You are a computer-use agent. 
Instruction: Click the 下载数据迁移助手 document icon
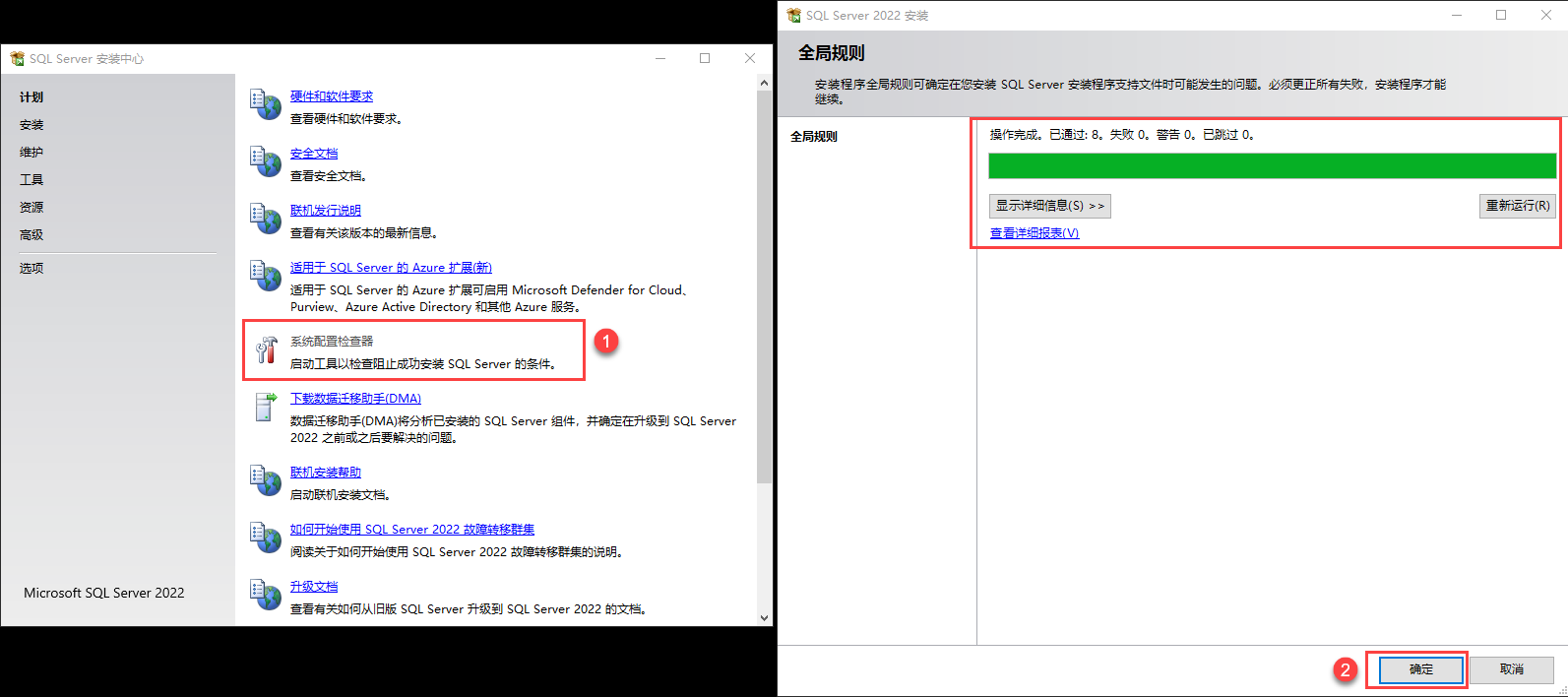point(266,407)
